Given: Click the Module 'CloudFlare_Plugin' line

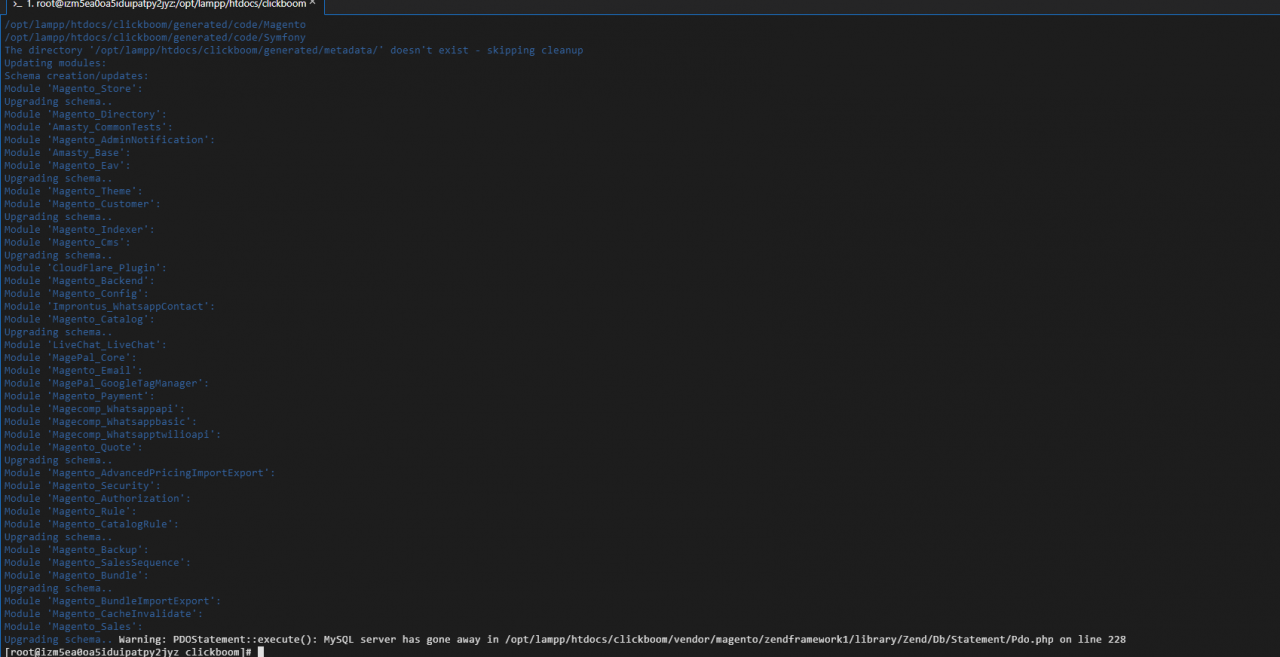Looking at the screenshot, I should coord(85,268).
